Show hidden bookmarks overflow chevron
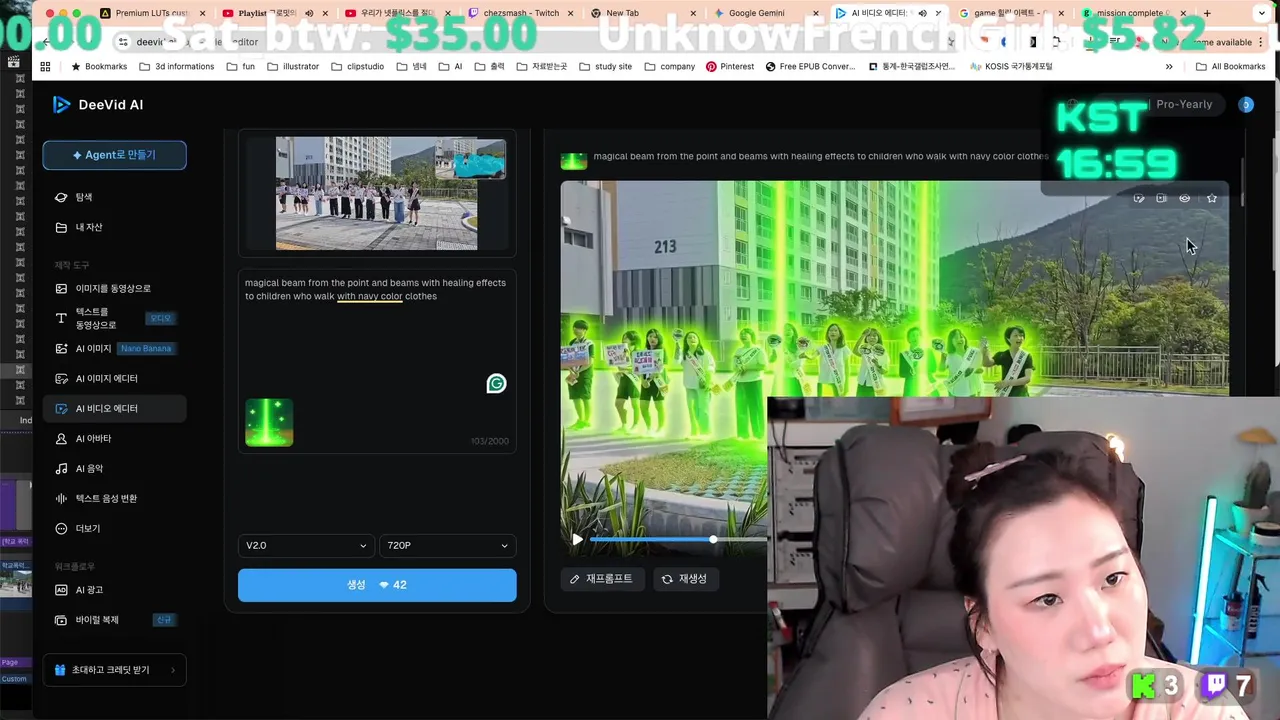 1169,66
